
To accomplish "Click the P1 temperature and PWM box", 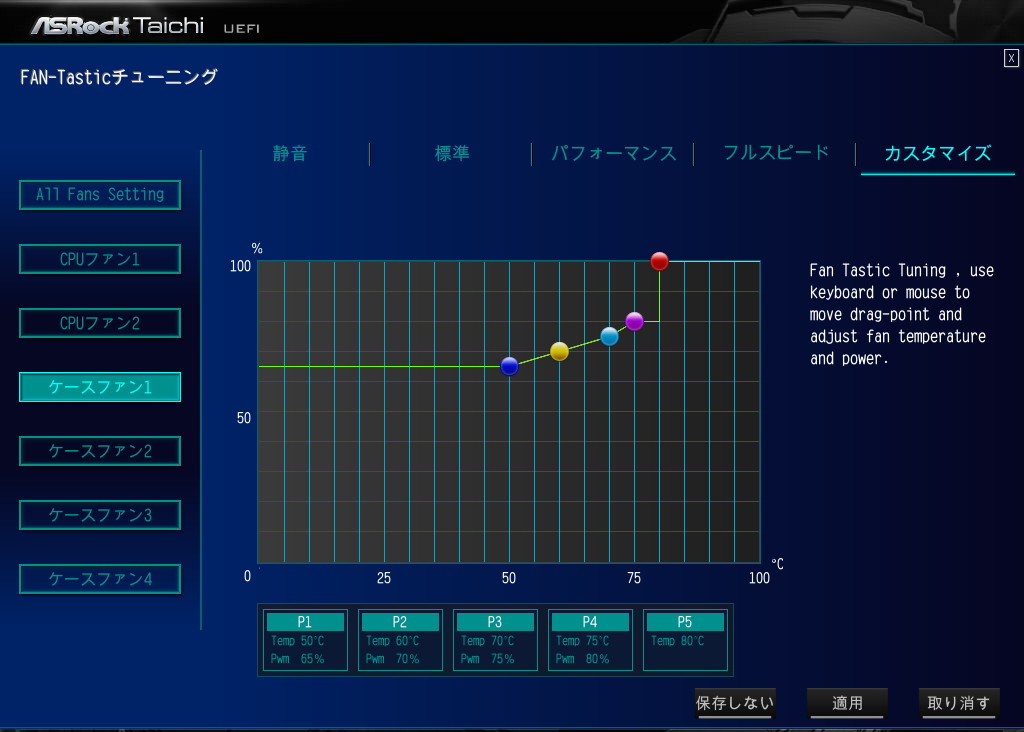I will point(305,640).
